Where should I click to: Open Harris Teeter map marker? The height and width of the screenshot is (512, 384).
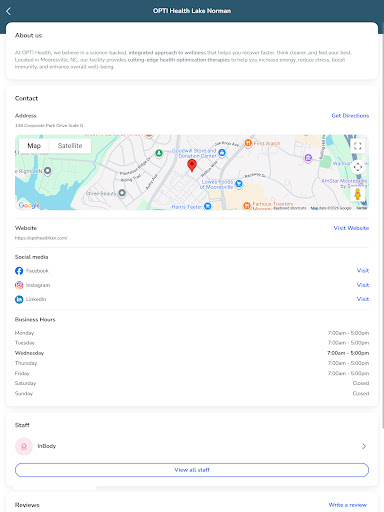[208, 206]
